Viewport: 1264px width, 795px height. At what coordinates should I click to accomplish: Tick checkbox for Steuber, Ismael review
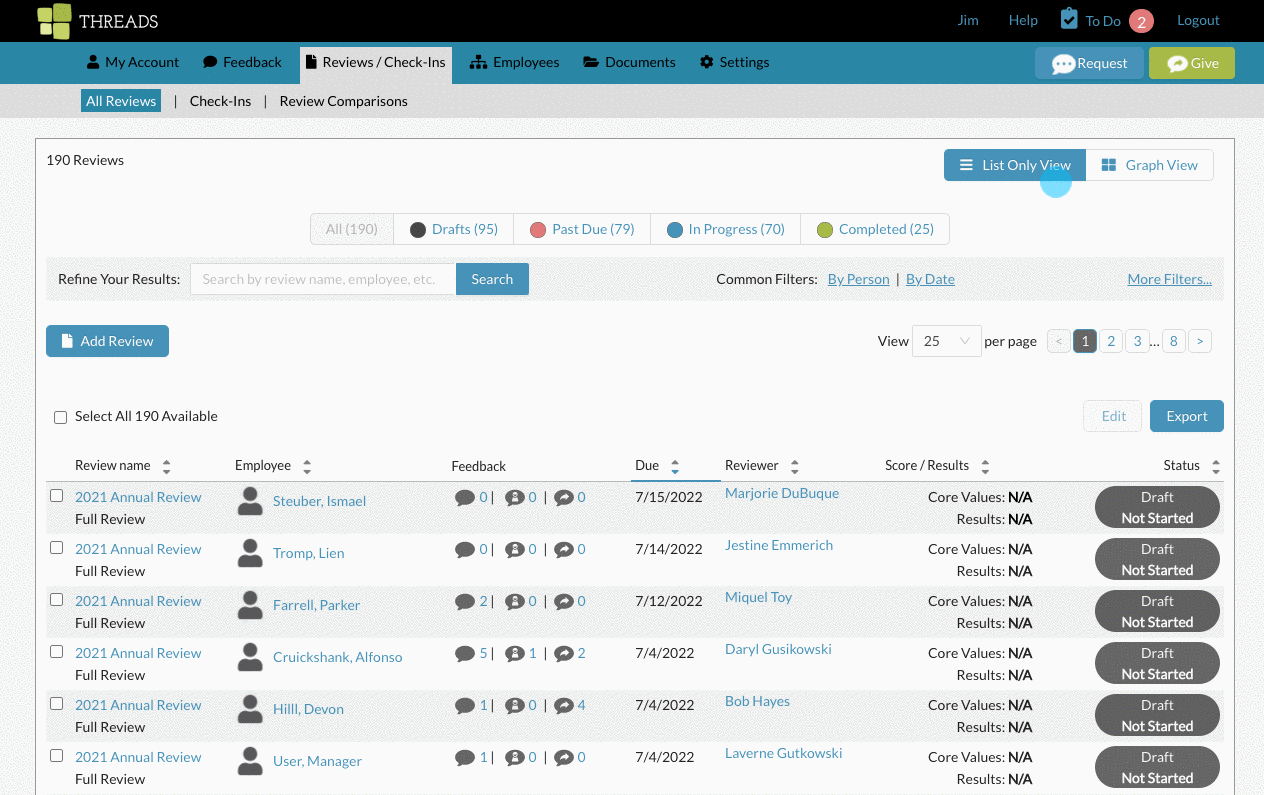(x=57, y=496)
